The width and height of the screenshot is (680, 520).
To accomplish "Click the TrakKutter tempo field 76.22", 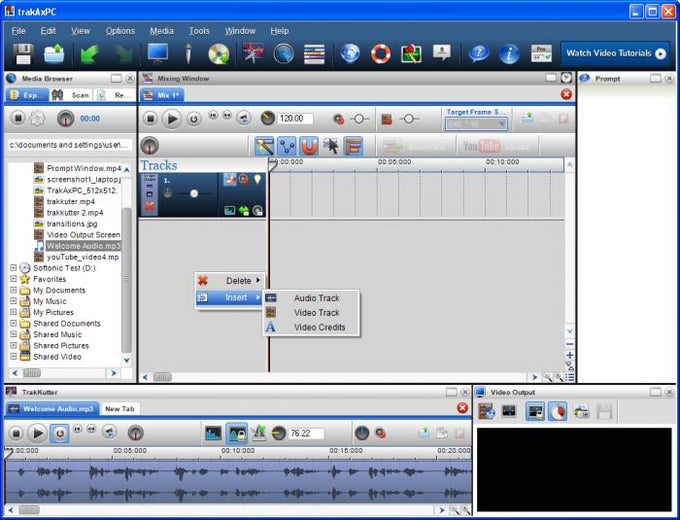I will (x=306, y=433).
